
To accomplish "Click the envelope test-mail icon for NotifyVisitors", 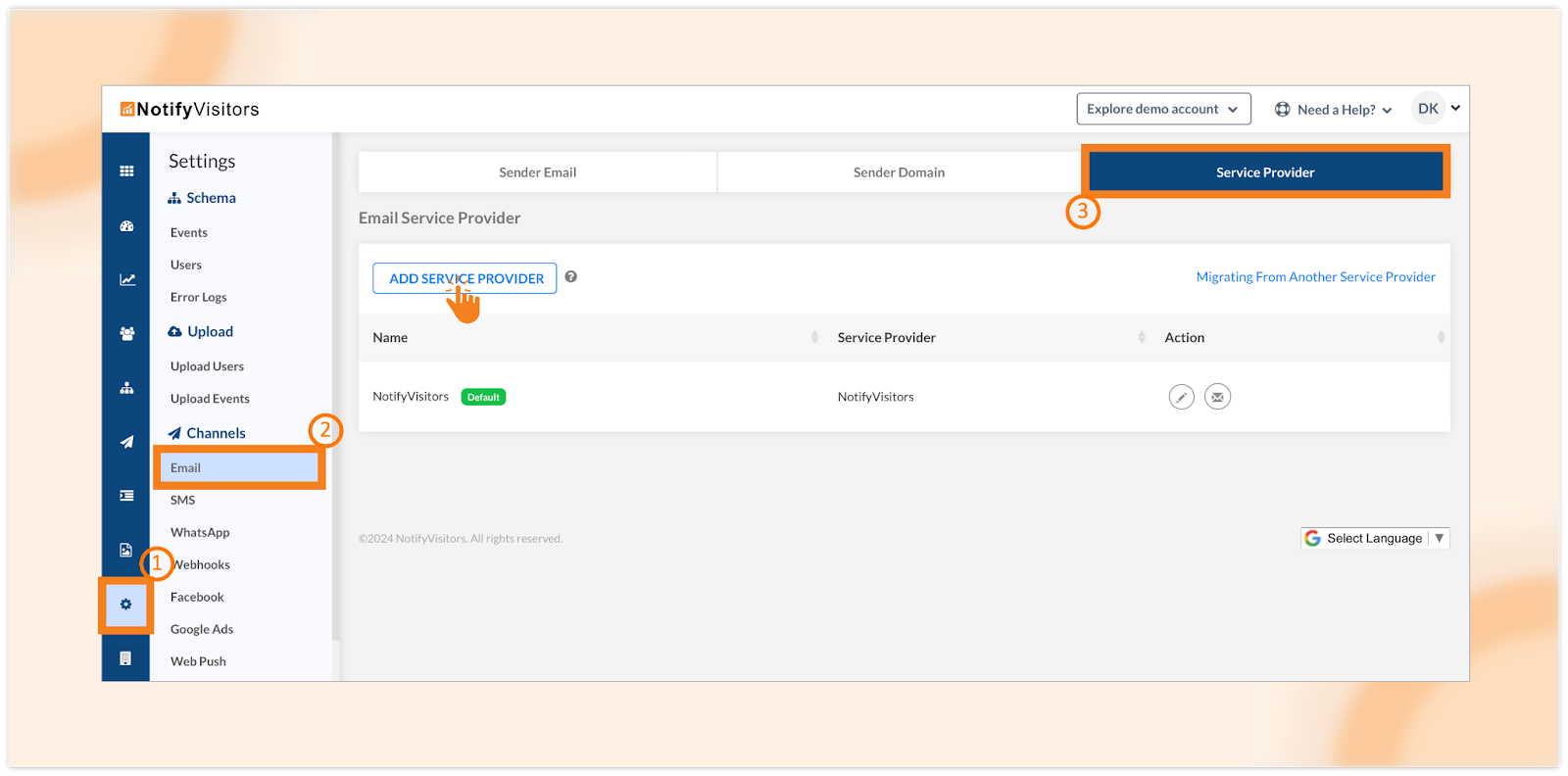I will coord(1217,397).
